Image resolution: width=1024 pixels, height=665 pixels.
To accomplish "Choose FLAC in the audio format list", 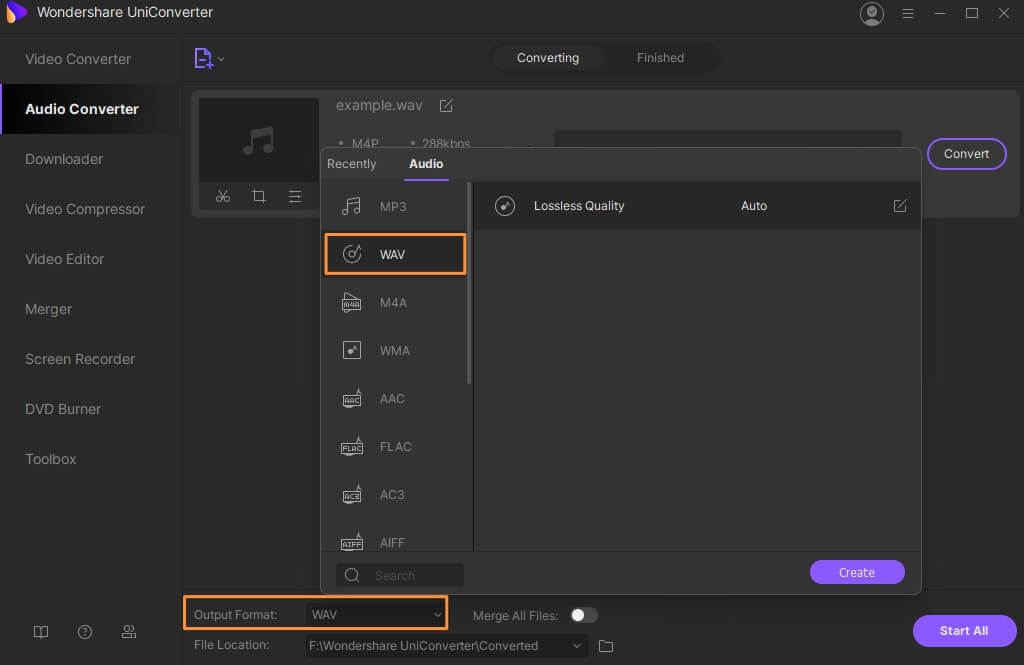I will tap(394, 447).
